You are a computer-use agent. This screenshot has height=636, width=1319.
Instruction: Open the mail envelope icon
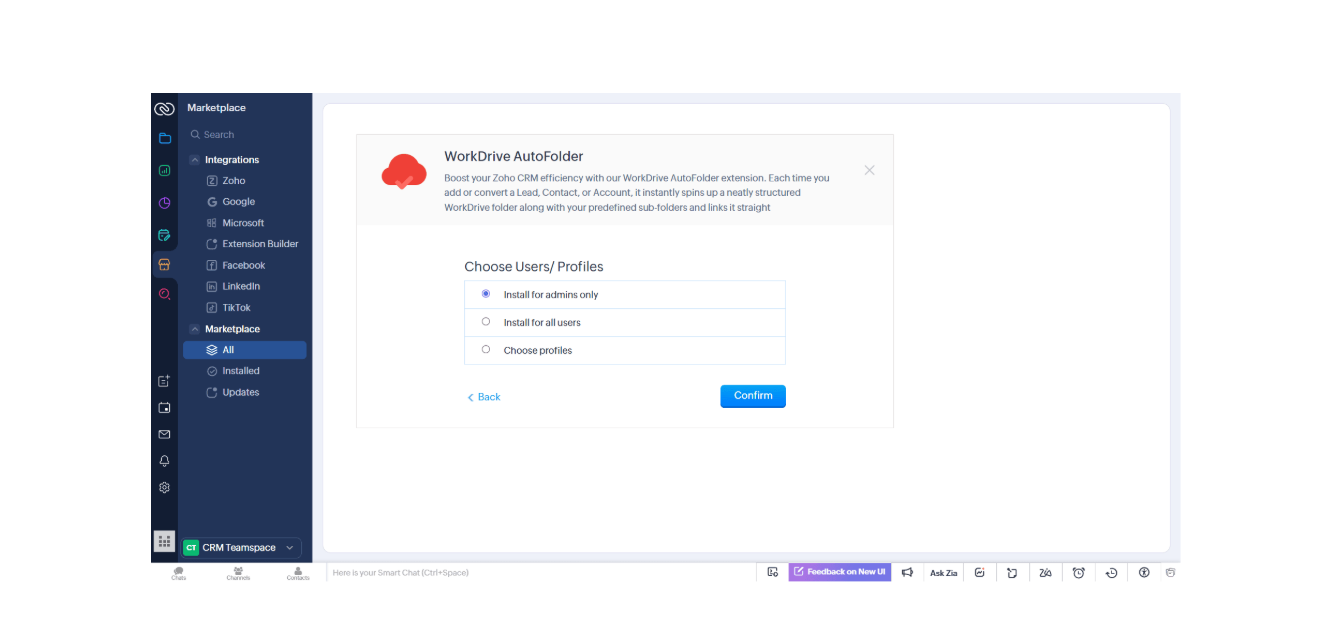(164, 434)
